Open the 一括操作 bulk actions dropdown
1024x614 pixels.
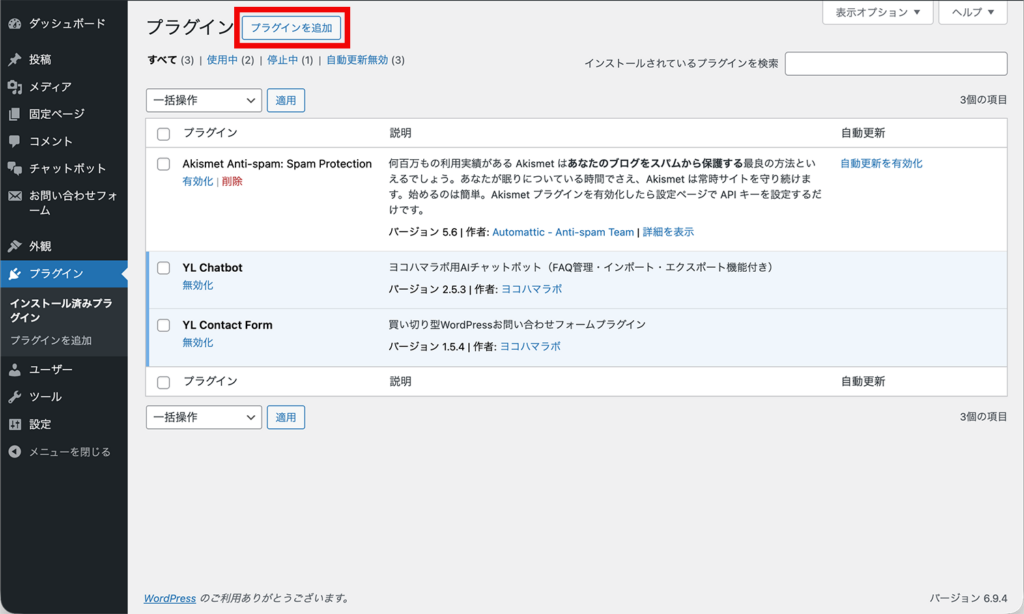(203, 100)
